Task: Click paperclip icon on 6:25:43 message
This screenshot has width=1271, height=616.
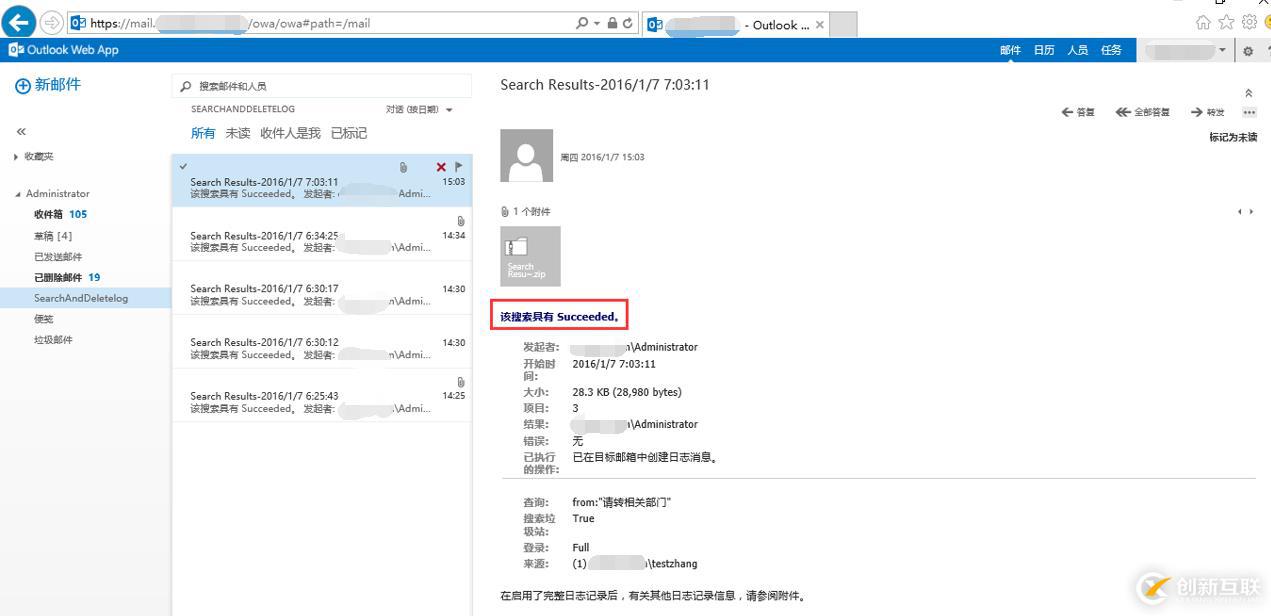Action: (x=461, y=382)
